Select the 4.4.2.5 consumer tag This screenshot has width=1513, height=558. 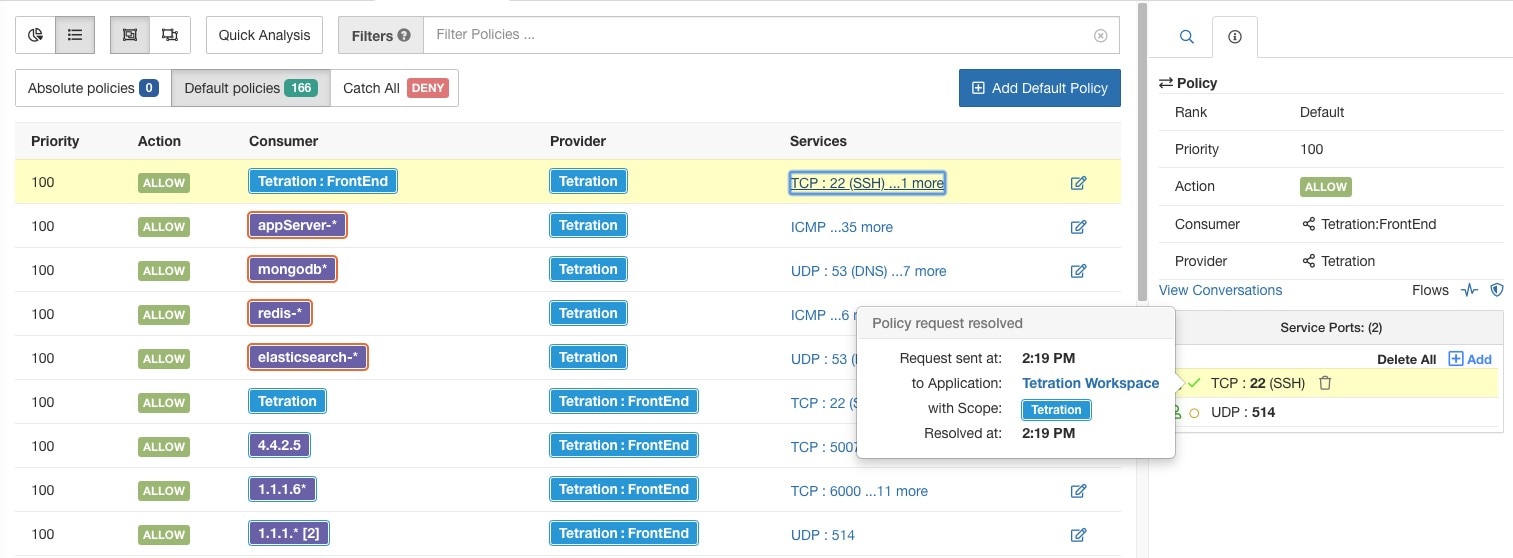279,445
